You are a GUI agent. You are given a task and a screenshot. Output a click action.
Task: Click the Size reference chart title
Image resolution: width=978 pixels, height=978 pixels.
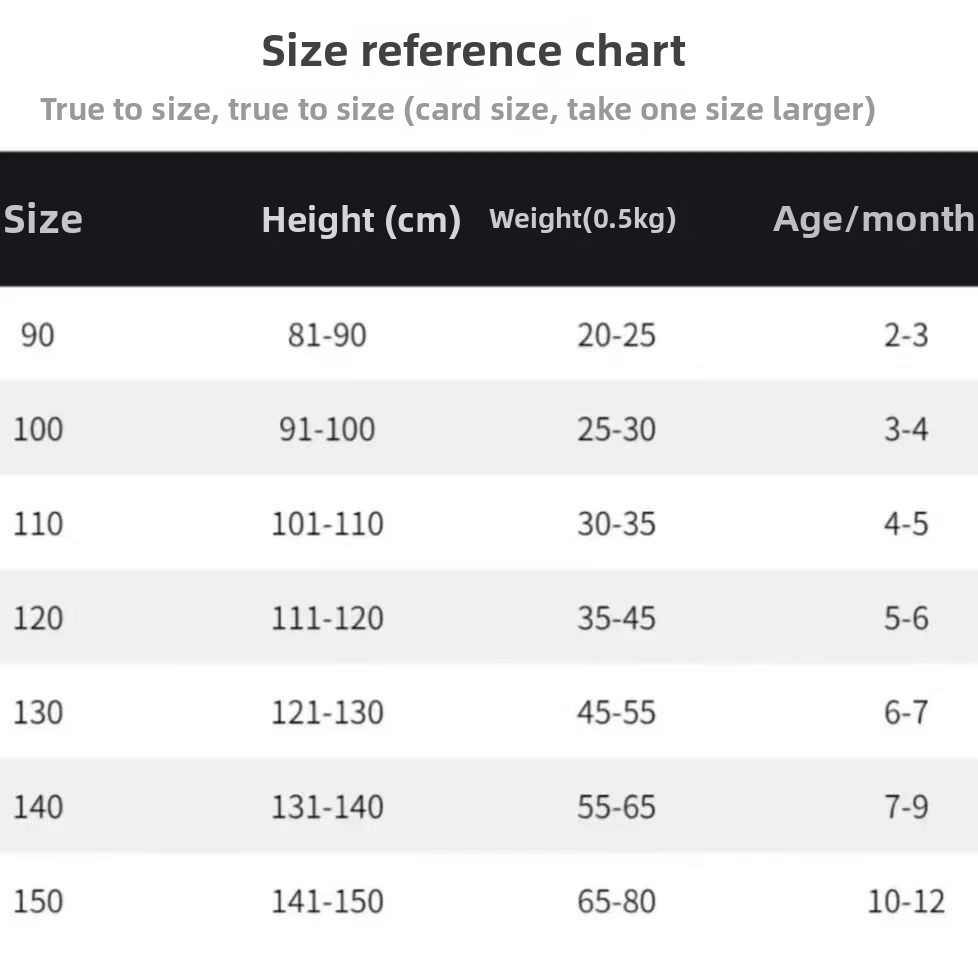pyautogui.click(x=473, y=51)
